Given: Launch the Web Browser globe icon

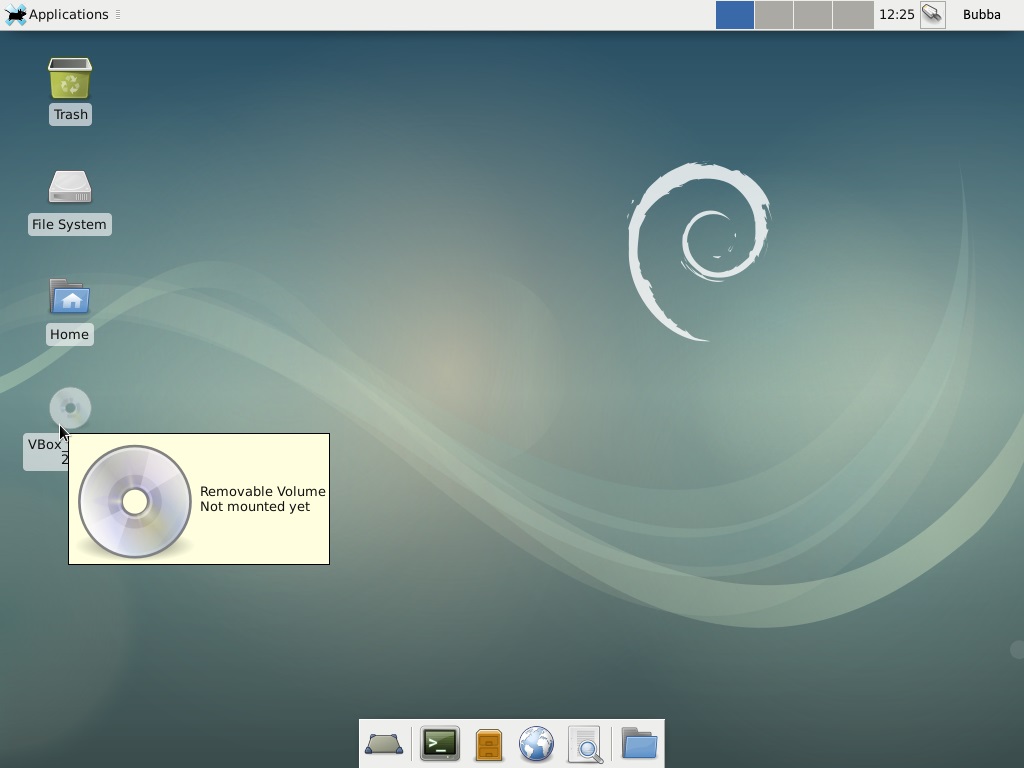Looking at the screenshot, I should [536, 744].
